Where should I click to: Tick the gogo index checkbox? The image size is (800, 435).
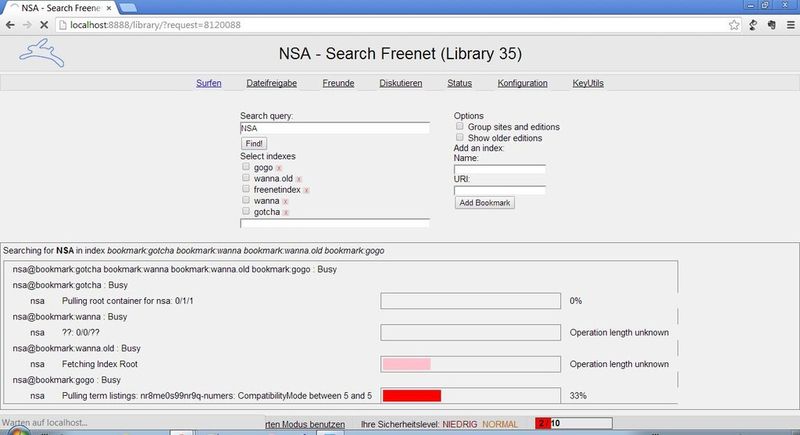[x=246, y=167]
